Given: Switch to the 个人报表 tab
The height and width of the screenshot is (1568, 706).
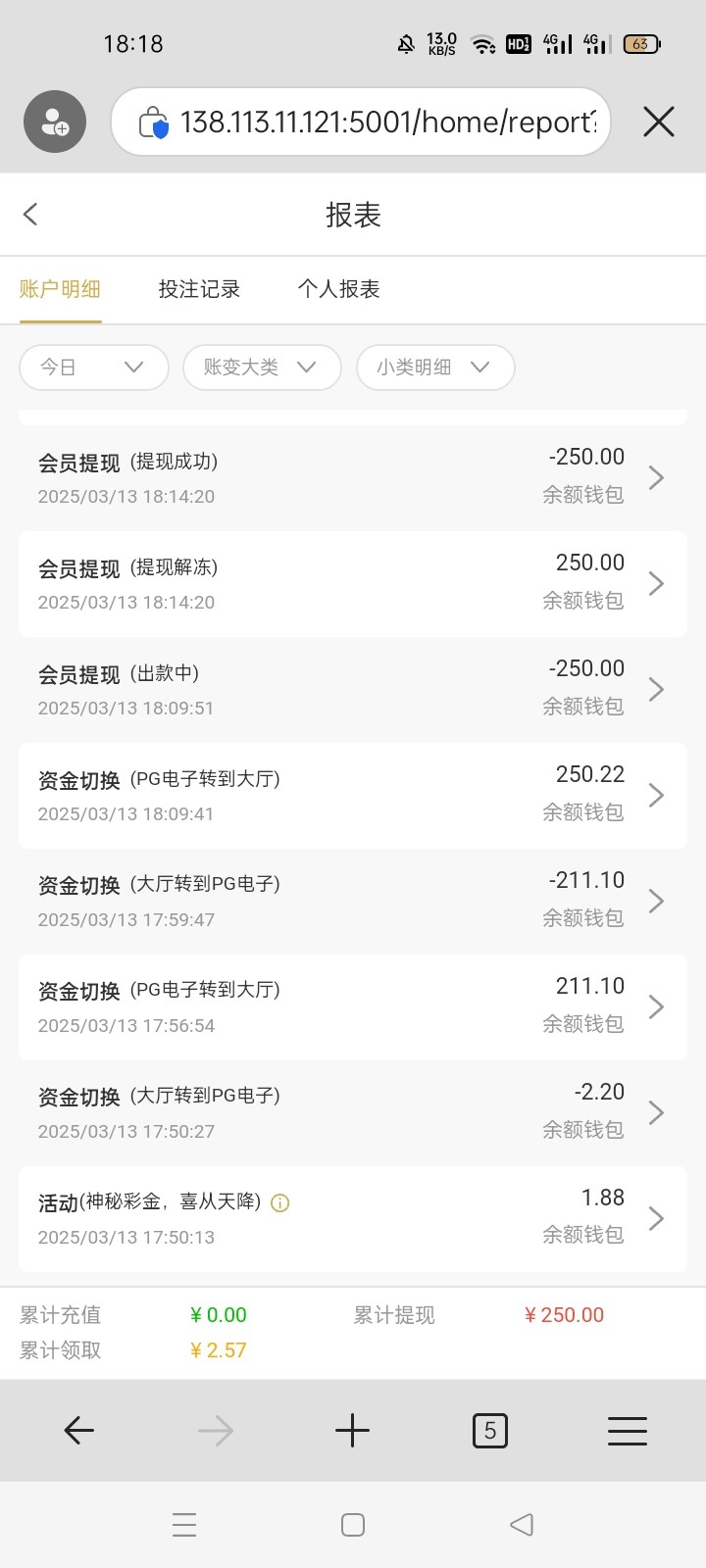Looking at the screenshot, I should point(338,289).
